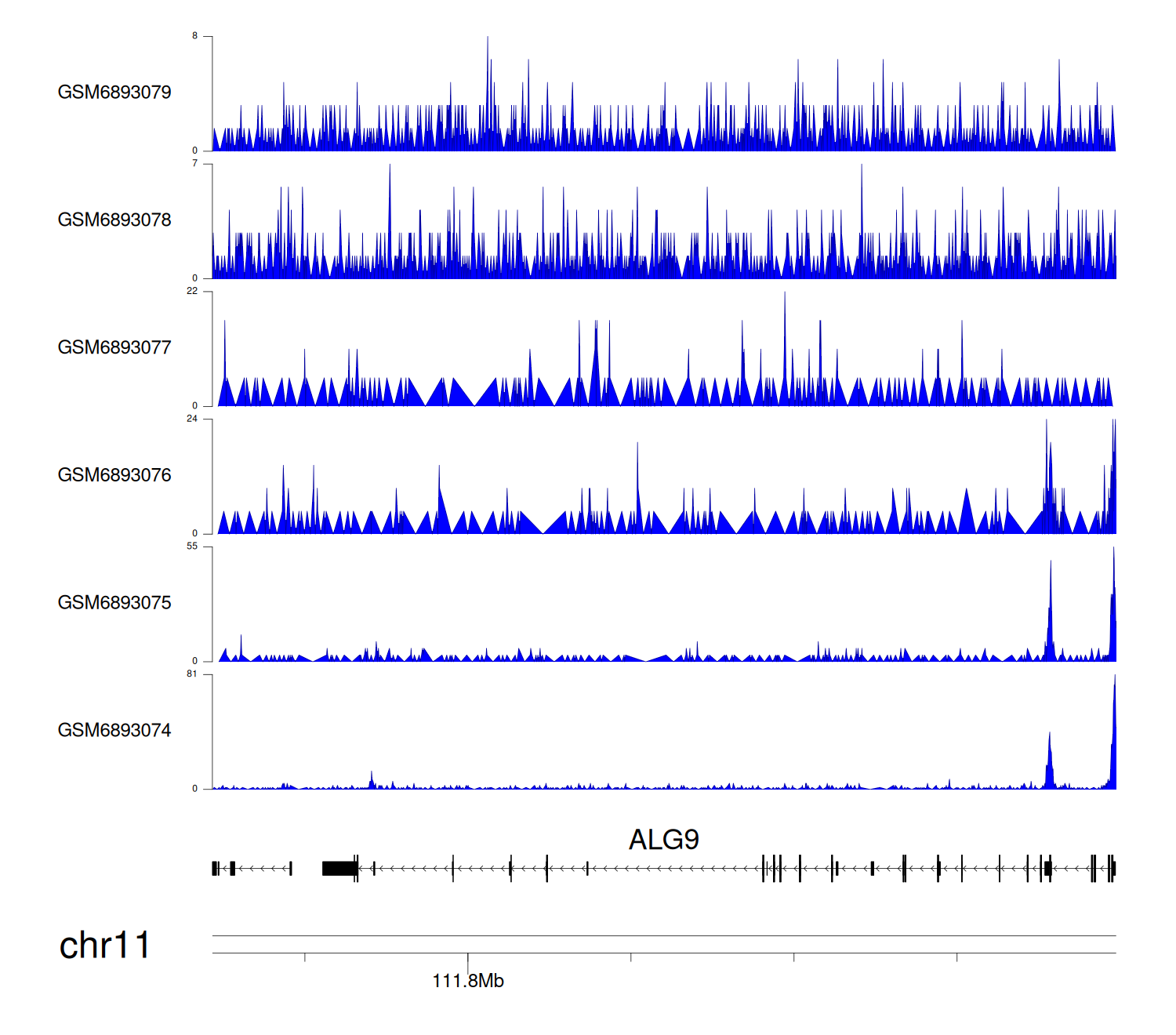The height and width of the screenshot is (1035, 1176).
Task: Click the y-axis maximum 22 on GSM6893077
Action: coord(192,291)
